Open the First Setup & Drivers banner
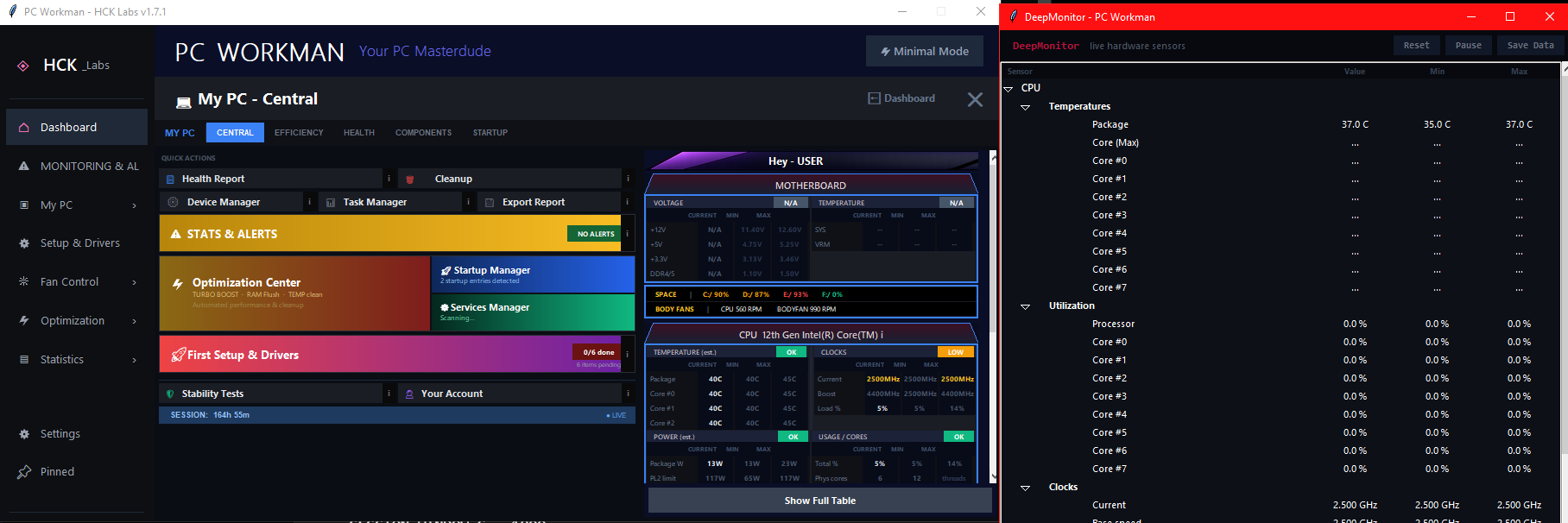This screenshot has height=523, width=1568. pos(390,354)
